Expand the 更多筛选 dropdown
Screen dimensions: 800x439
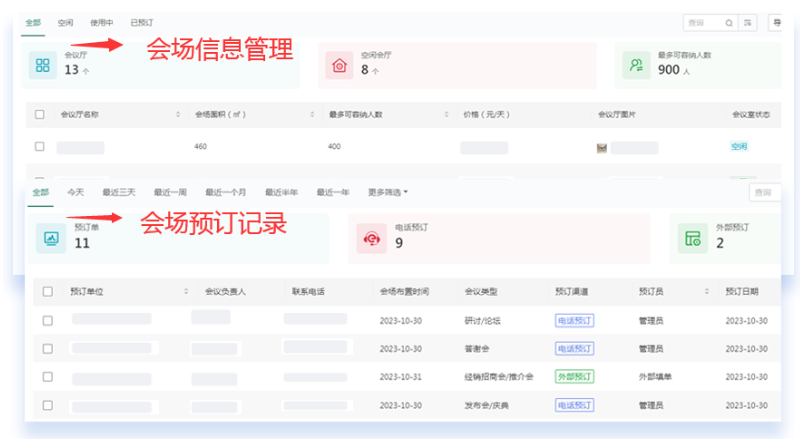pos(388,192)
